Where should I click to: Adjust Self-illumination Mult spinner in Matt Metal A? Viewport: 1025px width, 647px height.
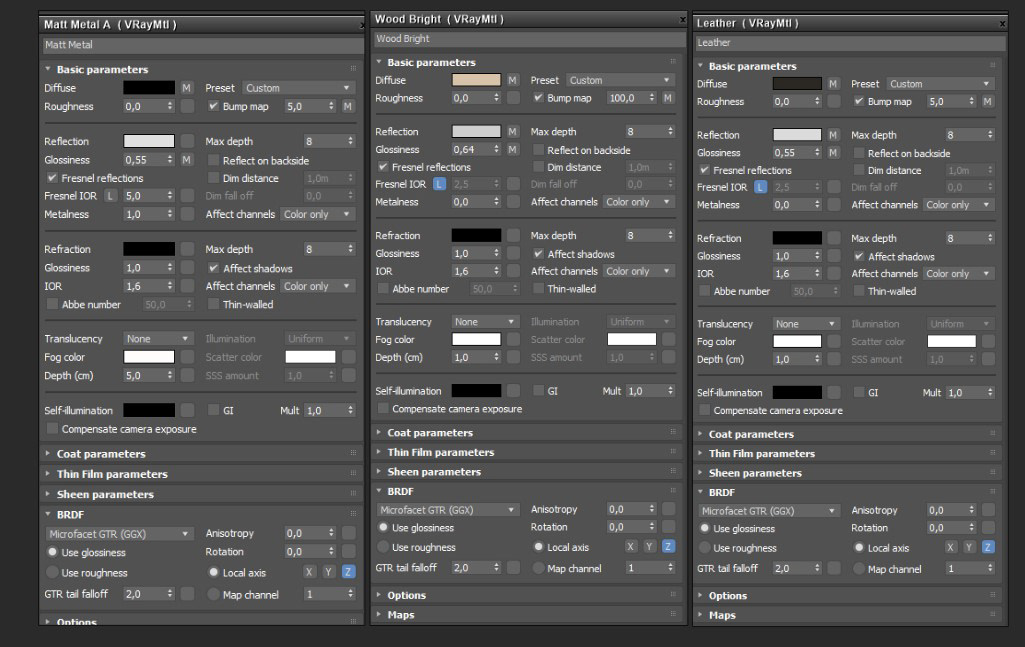pos(350,410)
